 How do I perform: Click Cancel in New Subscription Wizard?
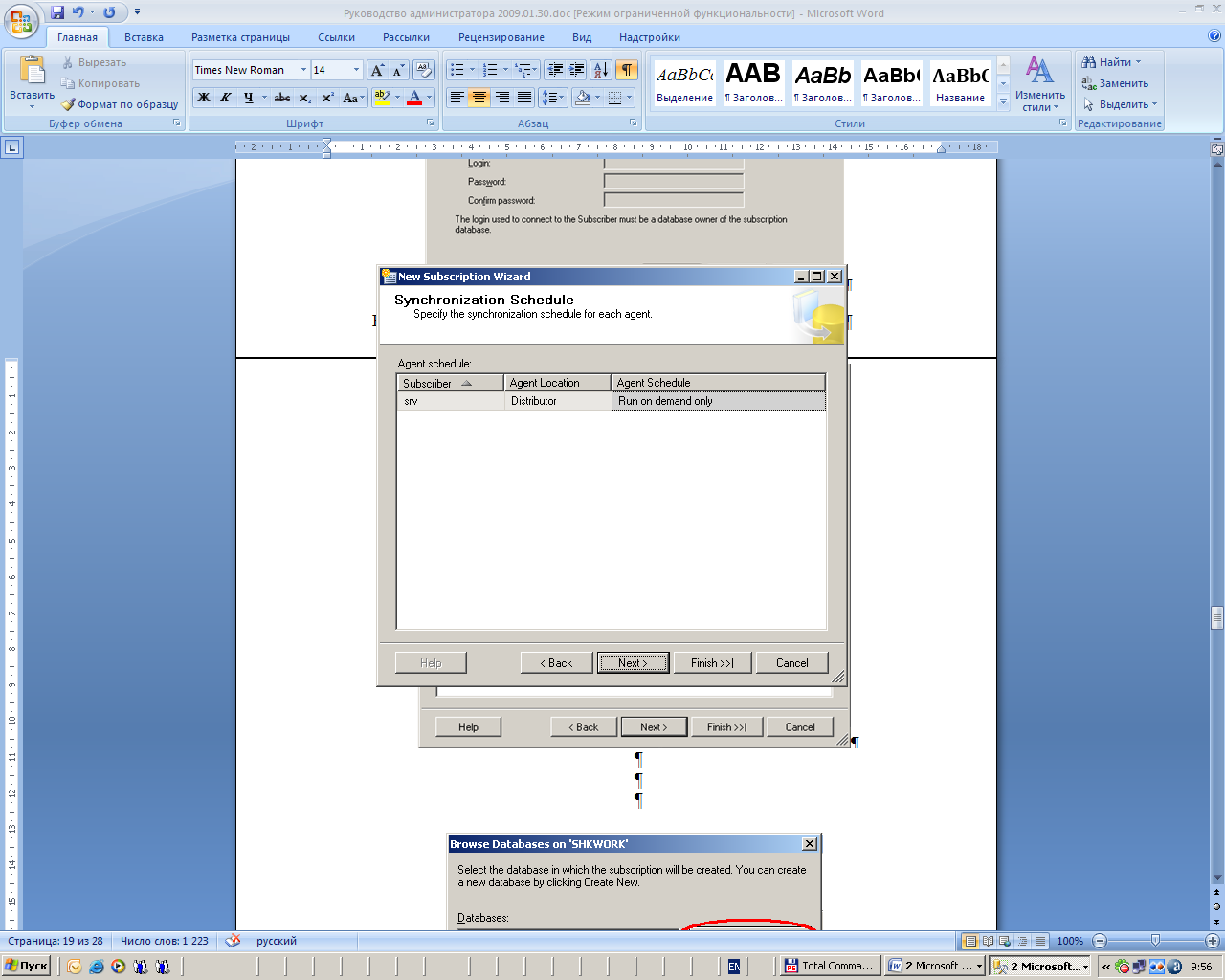click(x=791, y=662)
